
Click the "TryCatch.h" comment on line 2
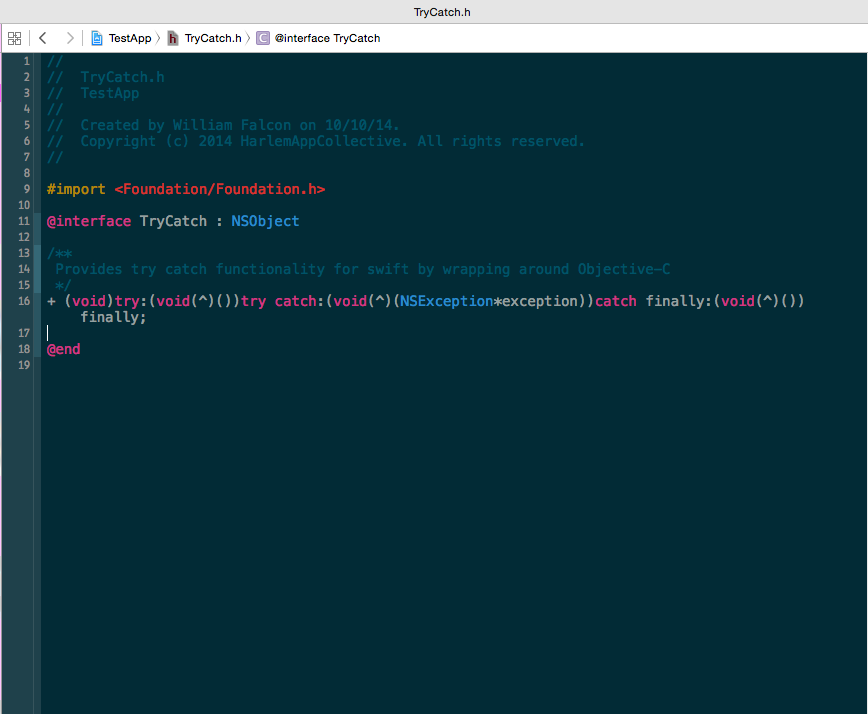click(x=122, y=77)
